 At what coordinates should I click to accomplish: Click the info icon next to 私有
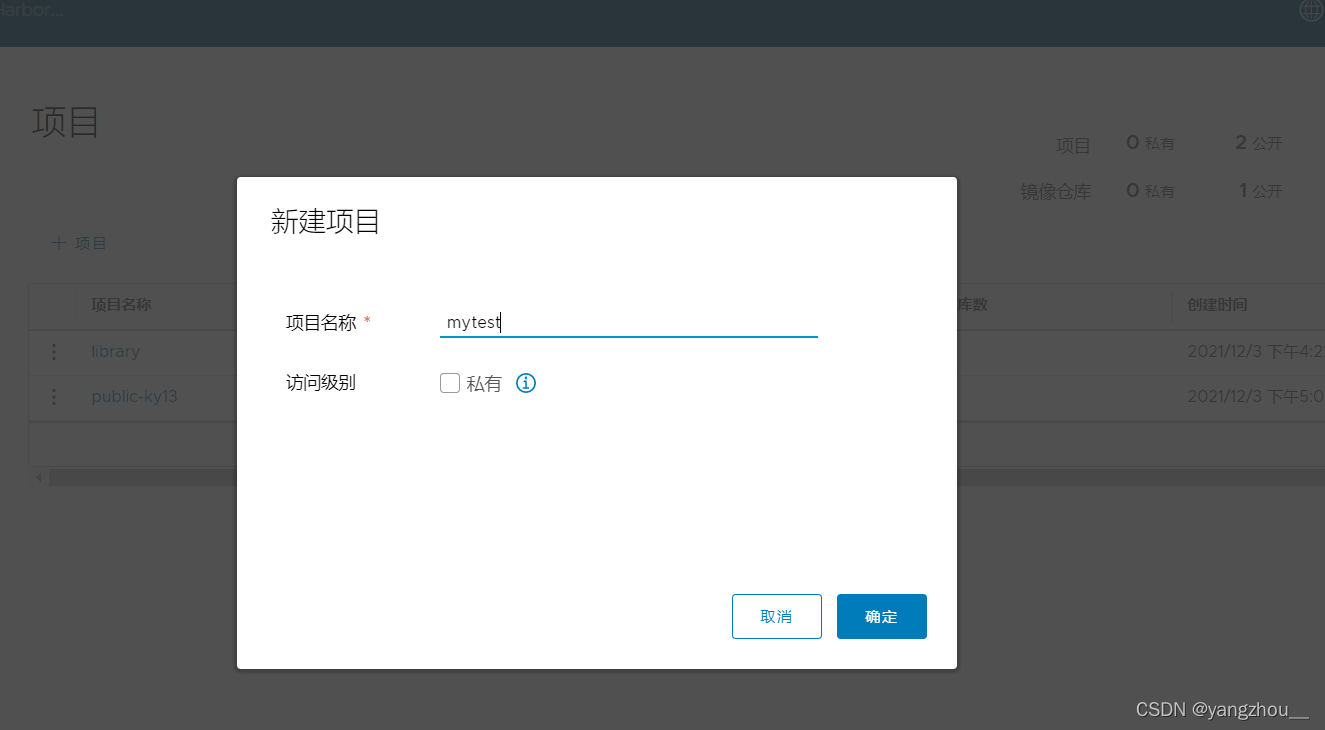(526, 383)
